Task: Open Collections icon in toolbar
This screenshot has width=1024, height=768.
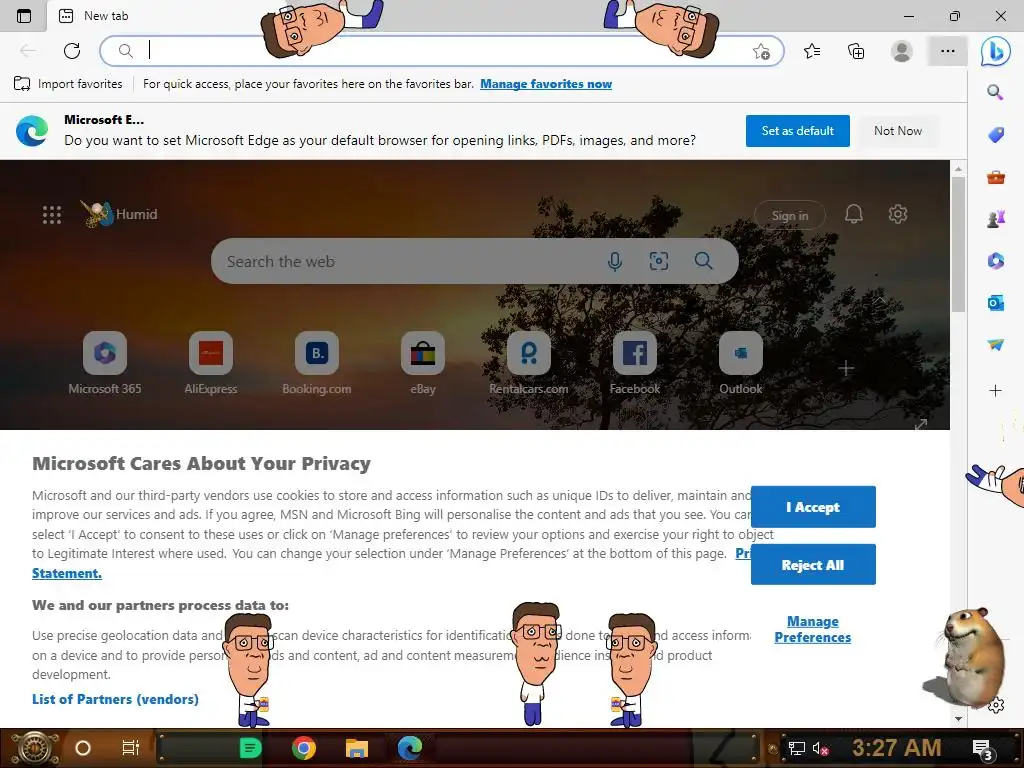Action: (856, 51)
